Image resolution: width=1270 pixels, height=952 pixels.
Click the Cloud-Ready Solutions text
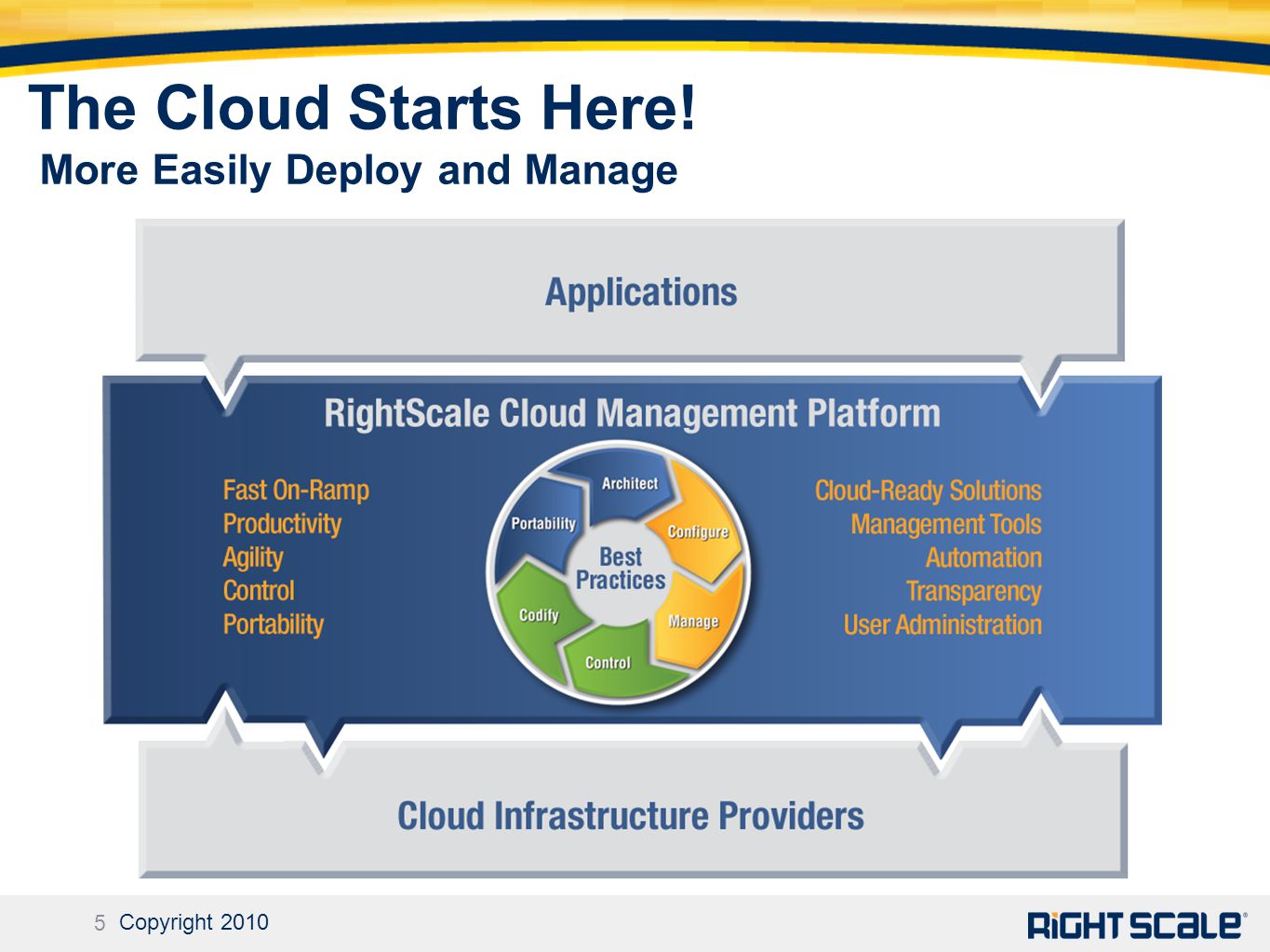pyautogui.click(x=929, y=490)
